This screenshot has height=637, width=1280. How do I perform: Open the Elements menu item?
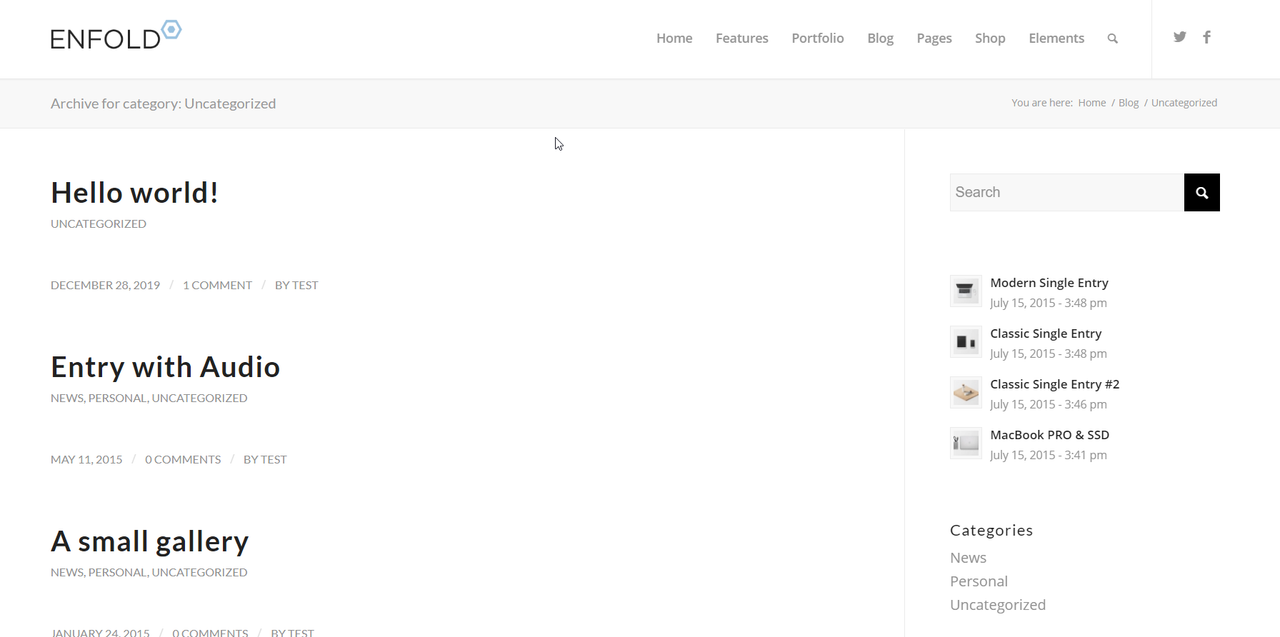[x=1056, y=38]
